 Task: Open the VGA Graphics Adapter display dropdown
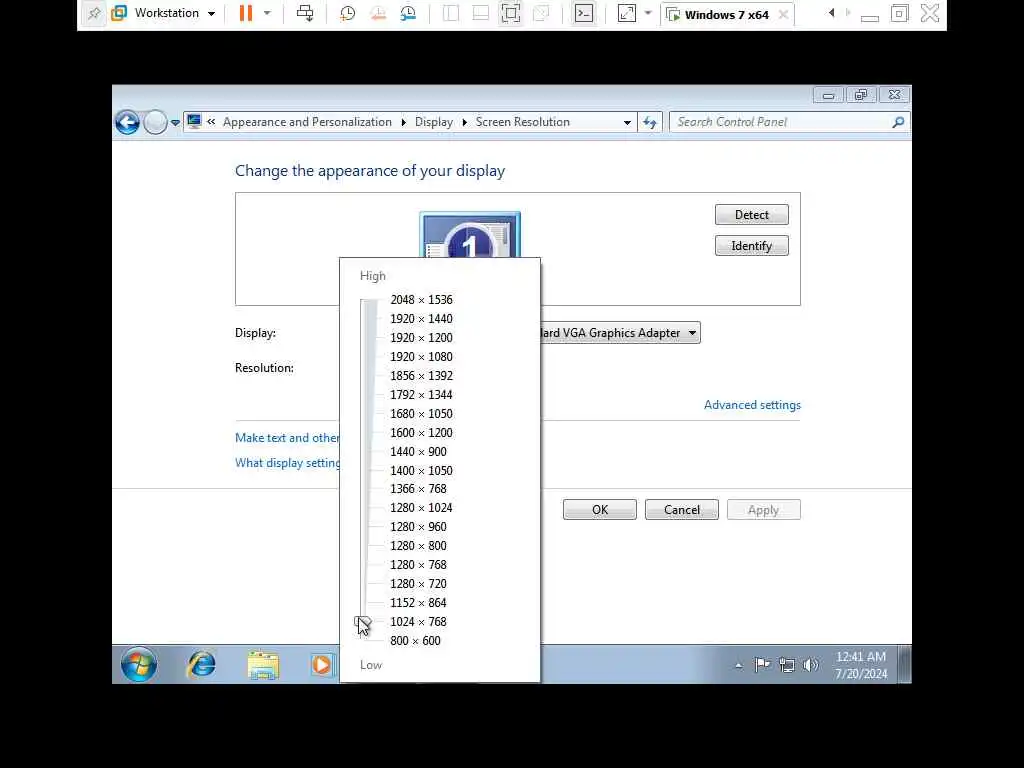click(618, 333)
